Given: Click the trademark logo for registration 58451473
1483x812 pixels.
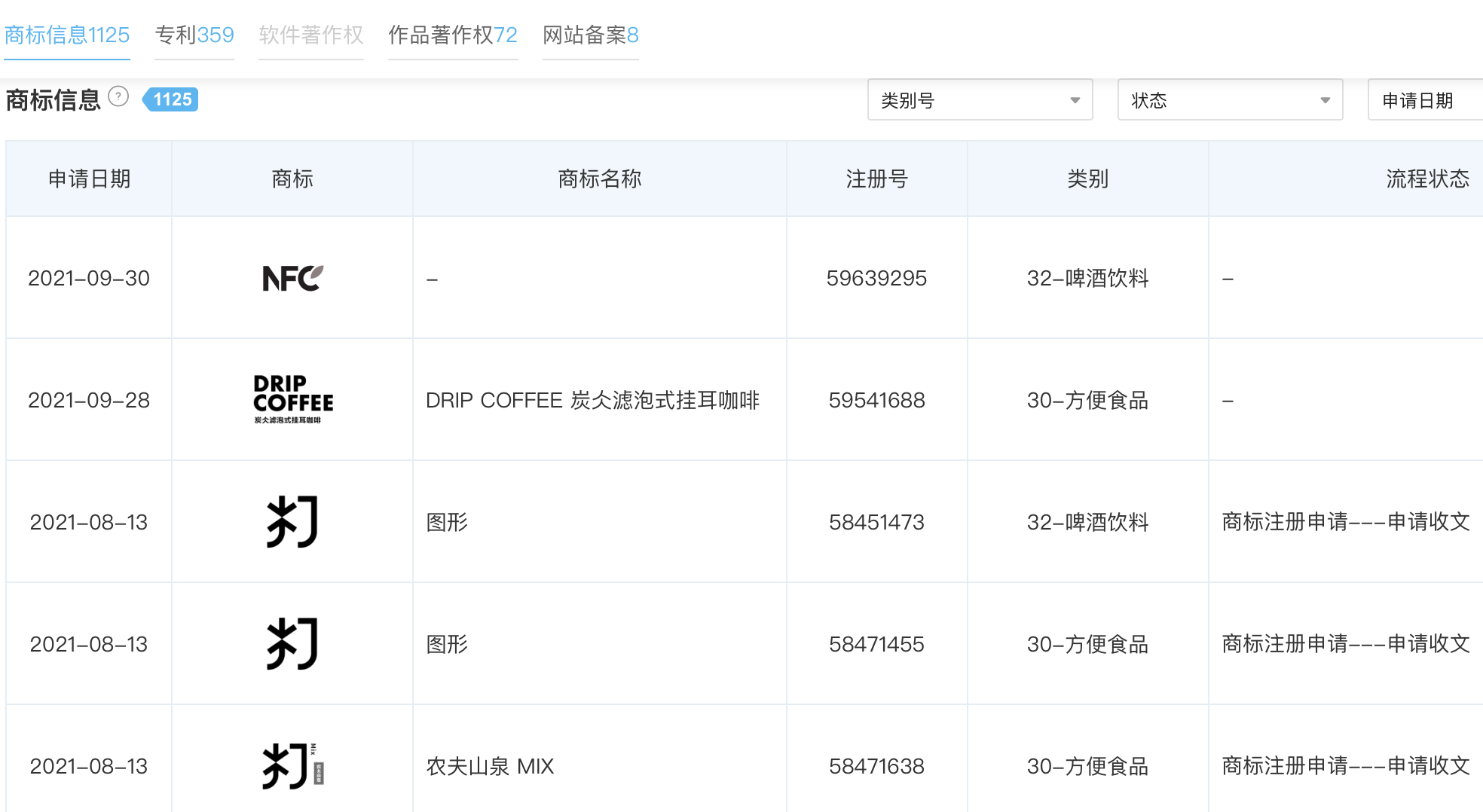Looking at the screenshot, I should 292,521.
